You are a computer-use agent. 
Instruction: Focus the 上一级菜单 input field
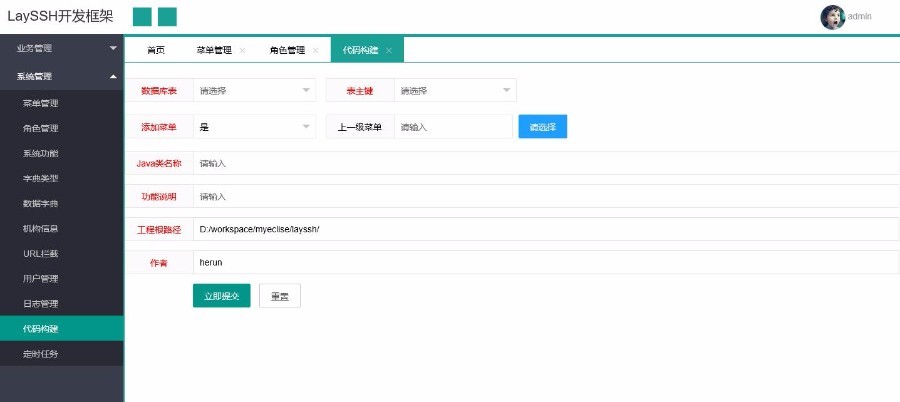pyautogui.click(x=453, y=127)
